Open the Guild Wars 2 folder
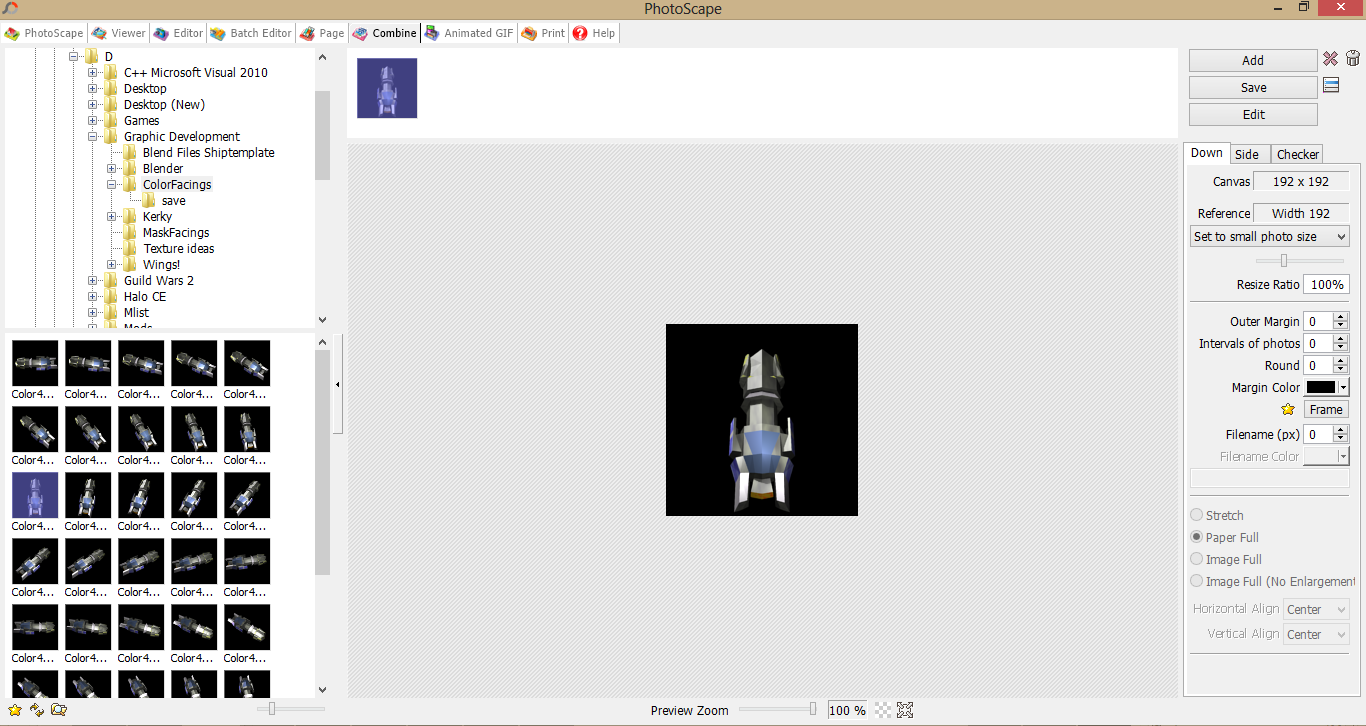Image resolution: width=1366 pixels, height=726 pixels. 159,280
